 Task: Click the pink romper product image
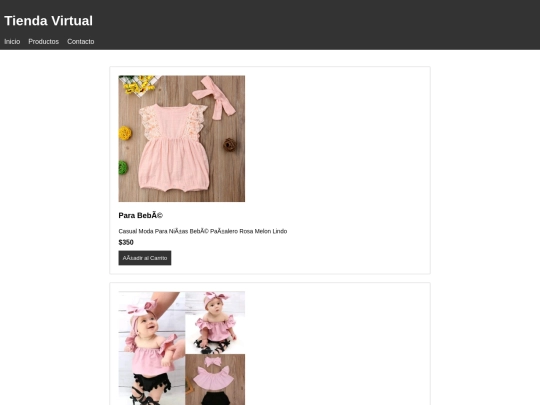point(181,138)
